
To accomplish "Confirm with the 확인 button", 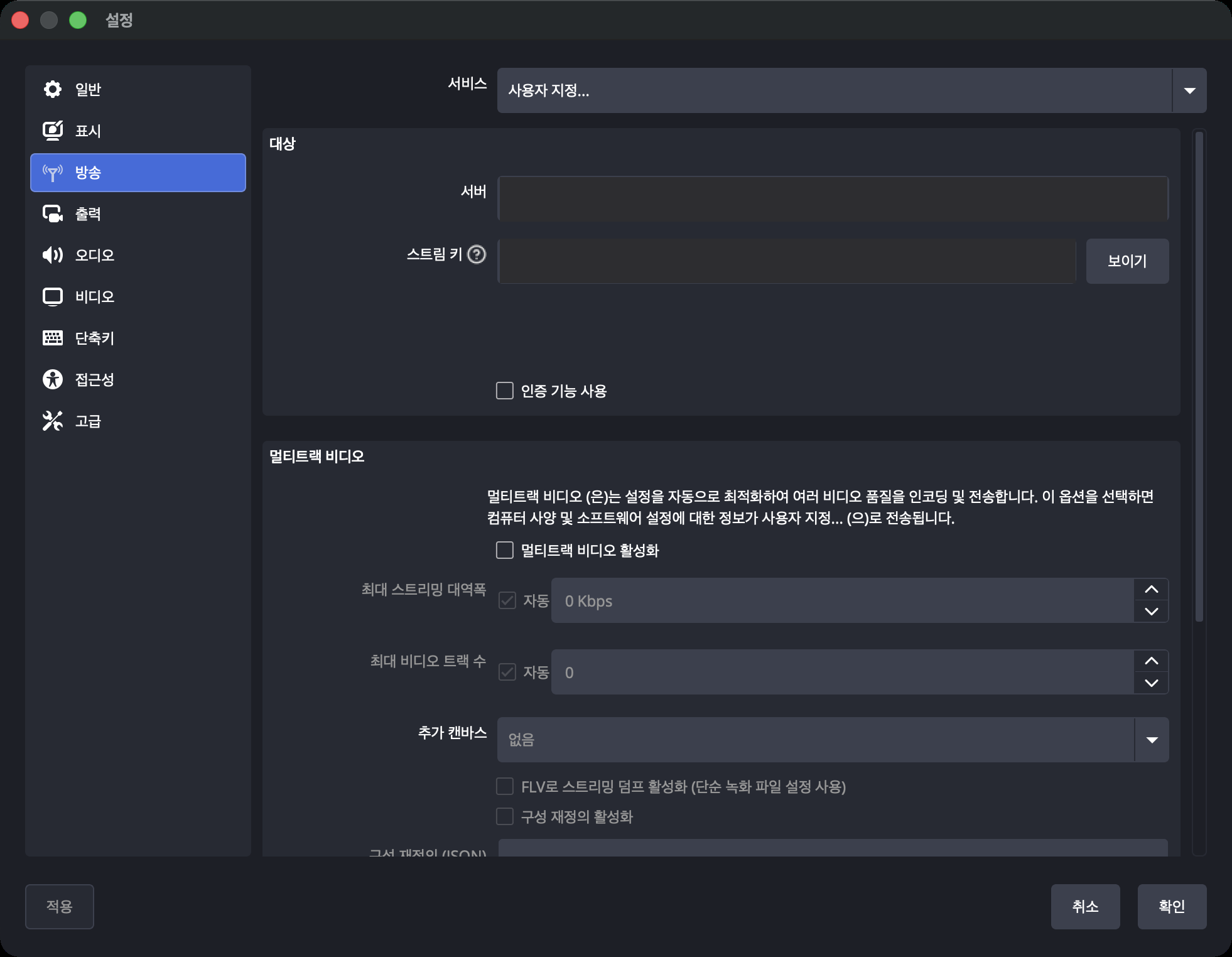I will [1172, 906].
